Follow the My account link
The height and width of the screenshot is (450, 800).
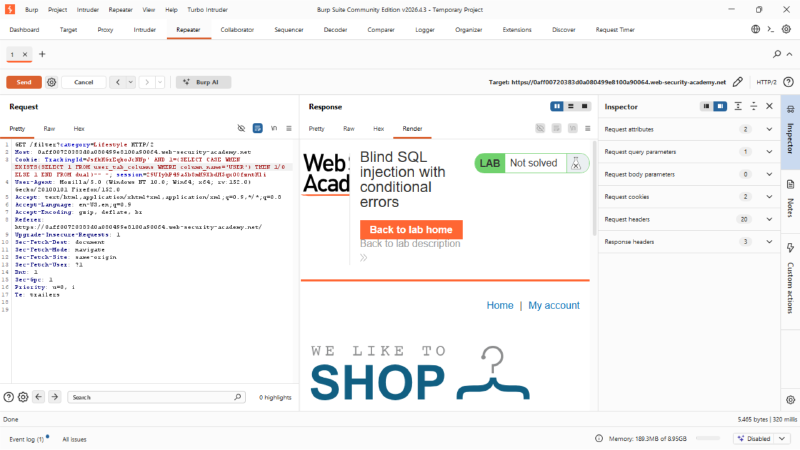click(554, 305)
